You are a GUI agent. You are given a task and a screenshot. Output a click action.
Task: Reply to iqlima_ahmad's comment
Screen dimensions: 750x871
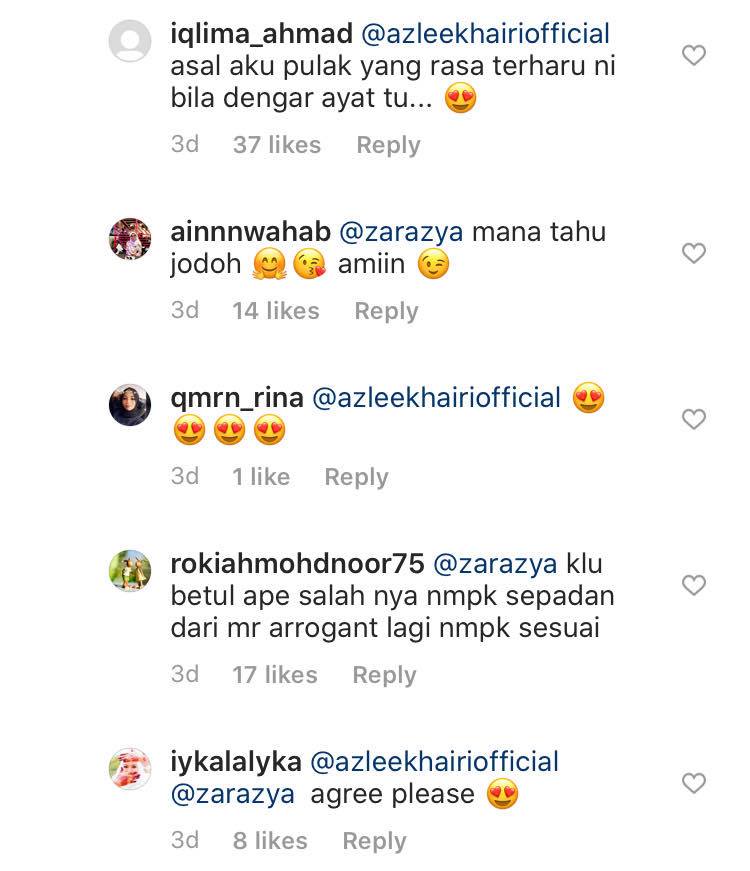(388, 146)
